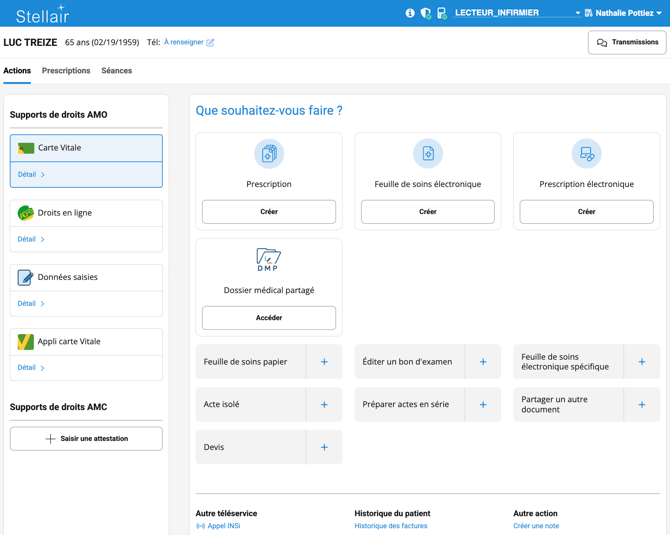670x535 pixels.
Task: Expand Détail under Carte Vitale
Action: (31, 175)
